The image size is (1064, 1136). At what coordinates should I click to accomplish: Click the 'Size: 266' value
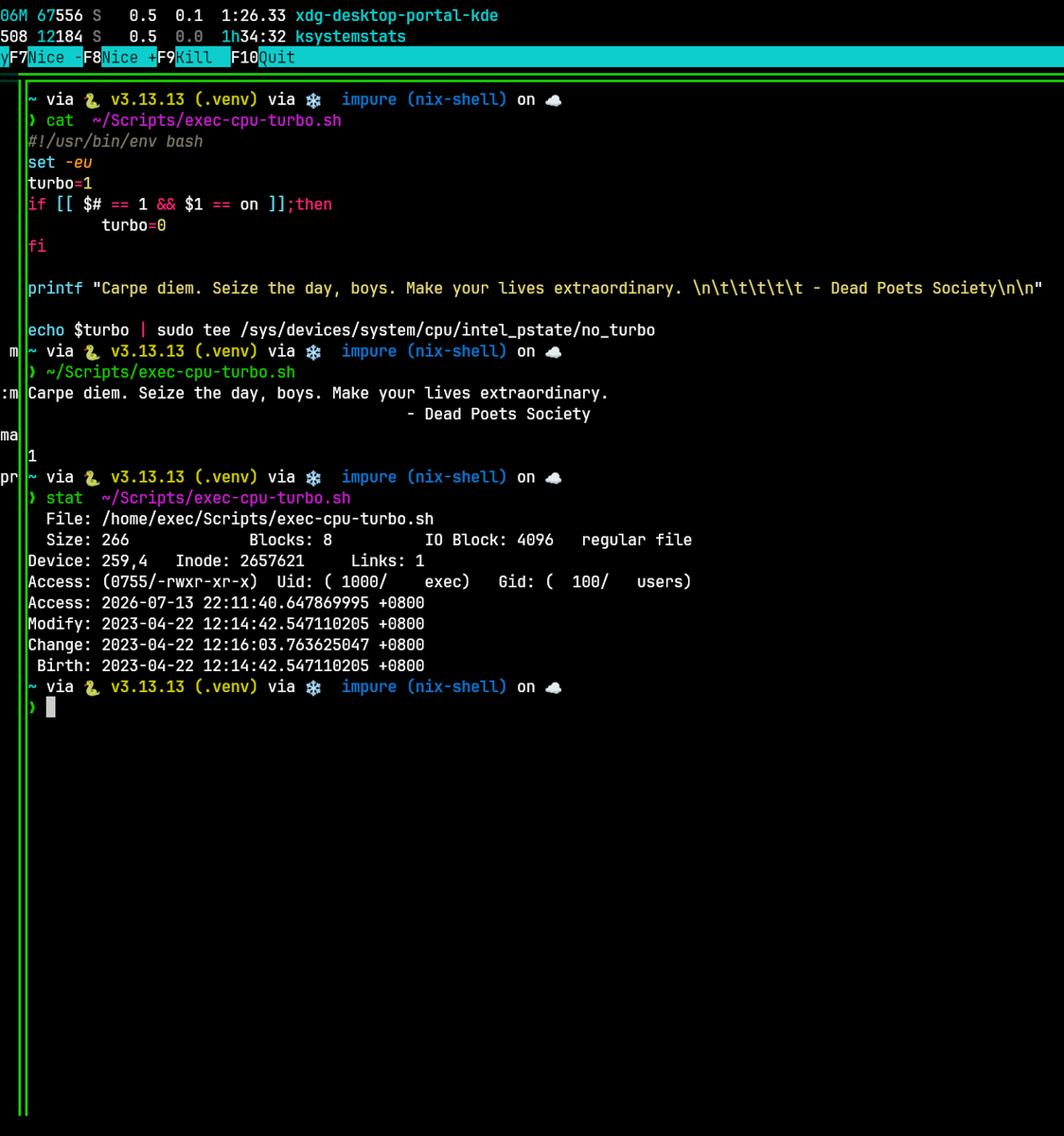point(87,541)
